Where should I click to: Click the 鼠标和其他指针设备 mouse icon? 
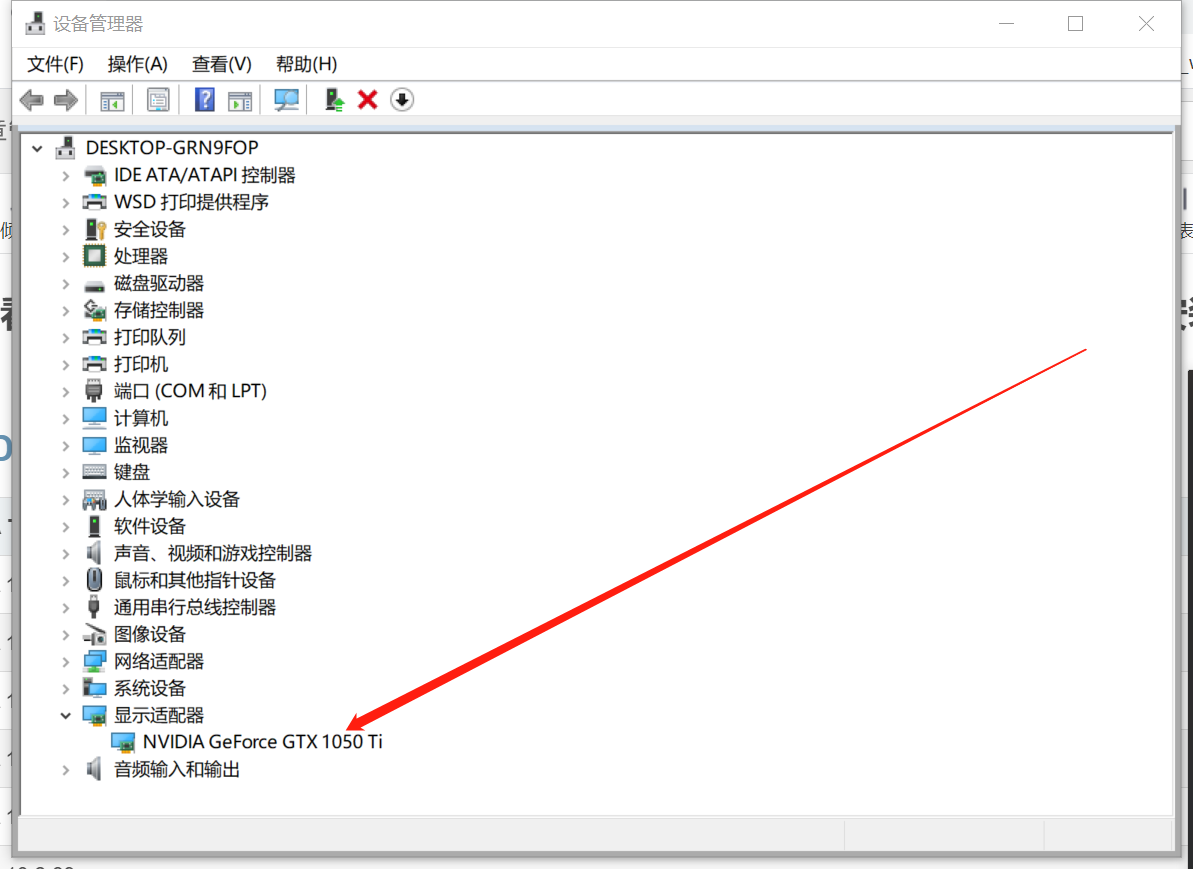(94, 580)
